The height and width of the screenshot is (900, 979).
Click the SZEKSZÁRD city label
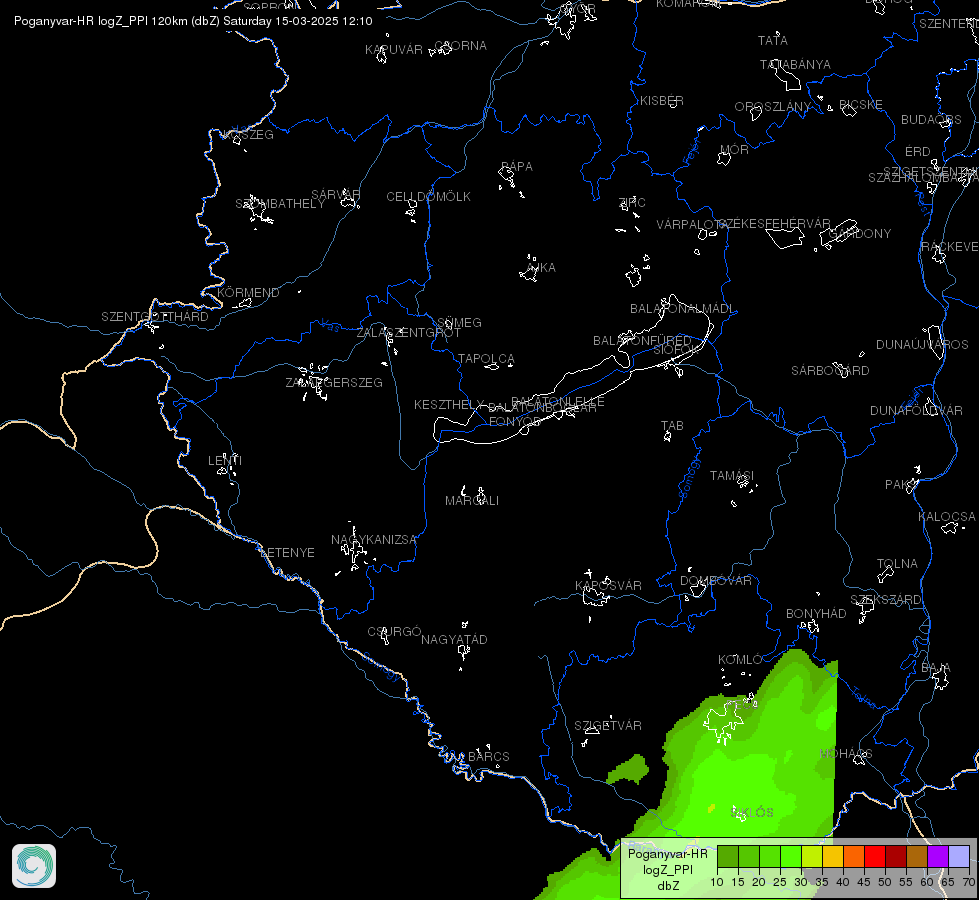tap(886, 600)
